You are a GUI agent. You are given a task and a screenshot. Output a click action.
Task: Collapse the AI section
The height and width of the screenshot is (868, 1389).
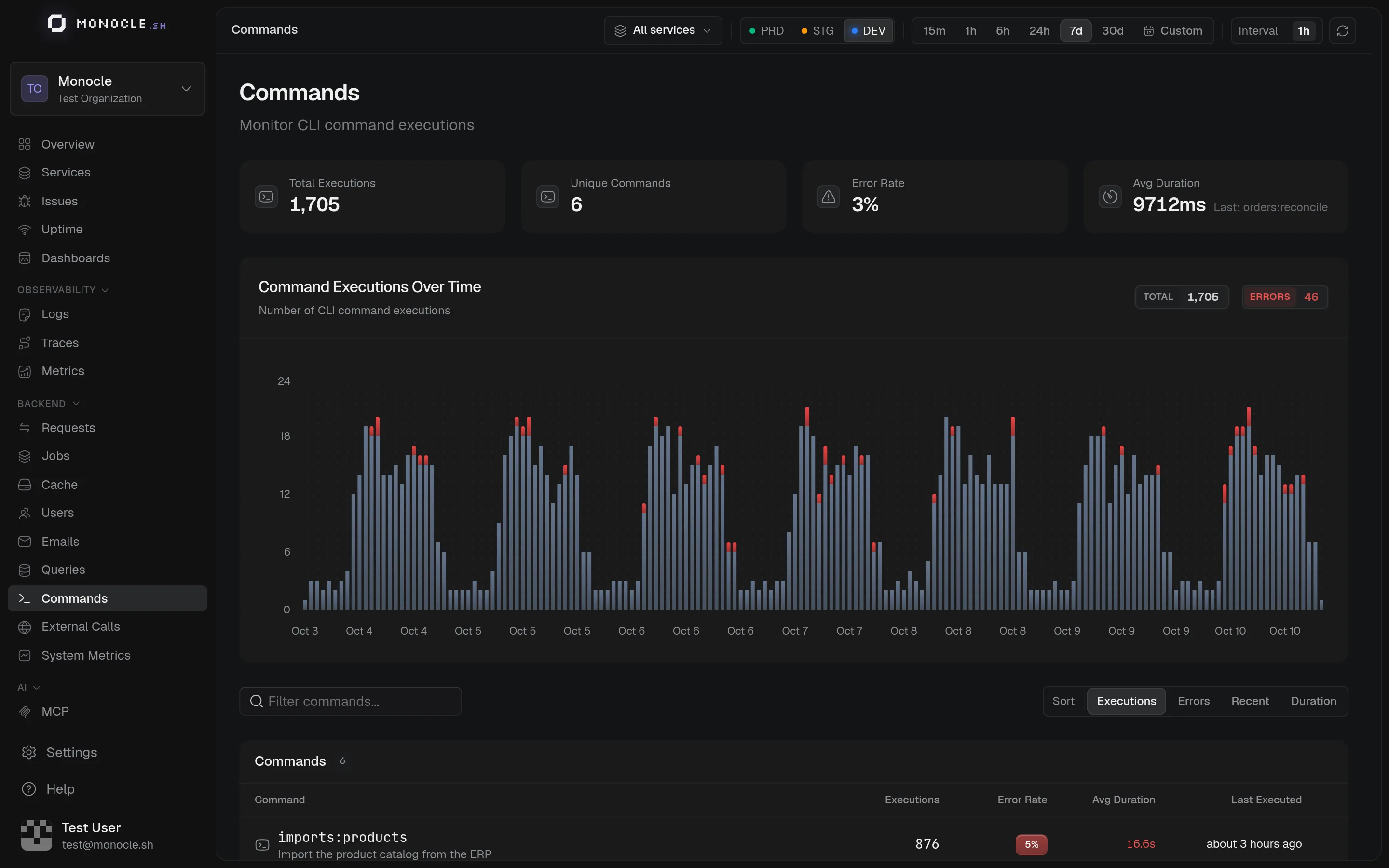[28, 687]
